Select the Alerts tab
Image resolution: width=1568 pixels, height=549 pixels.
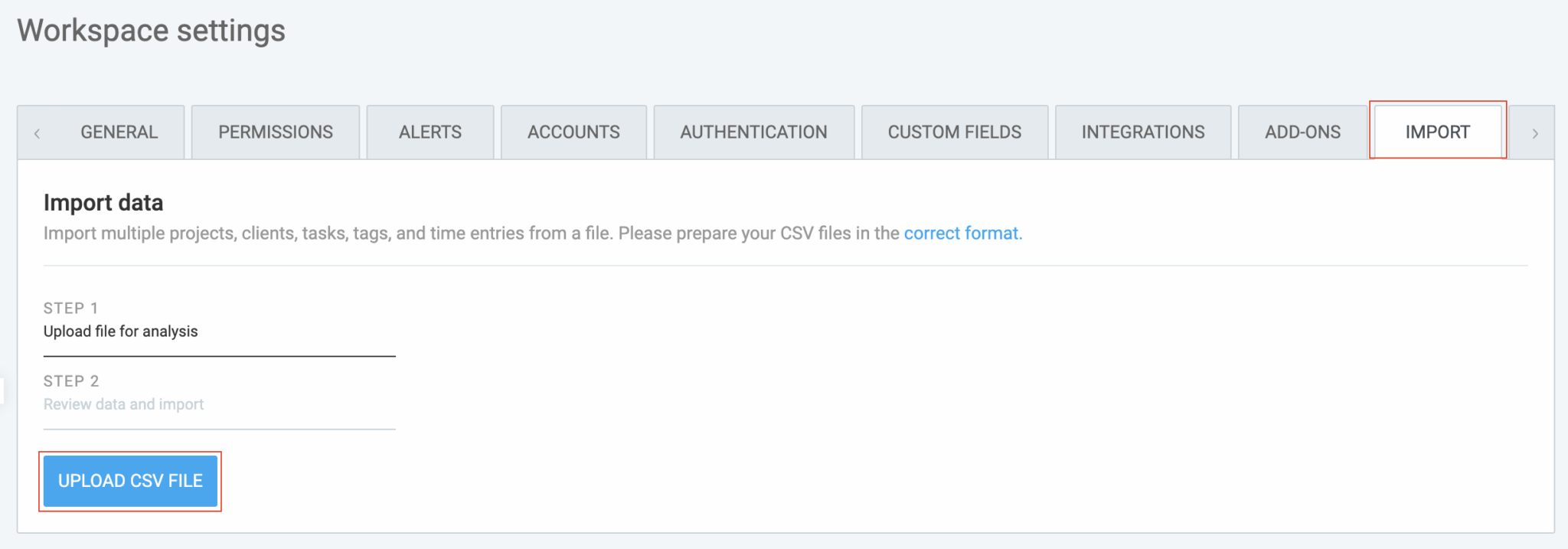tap(430, 132)
